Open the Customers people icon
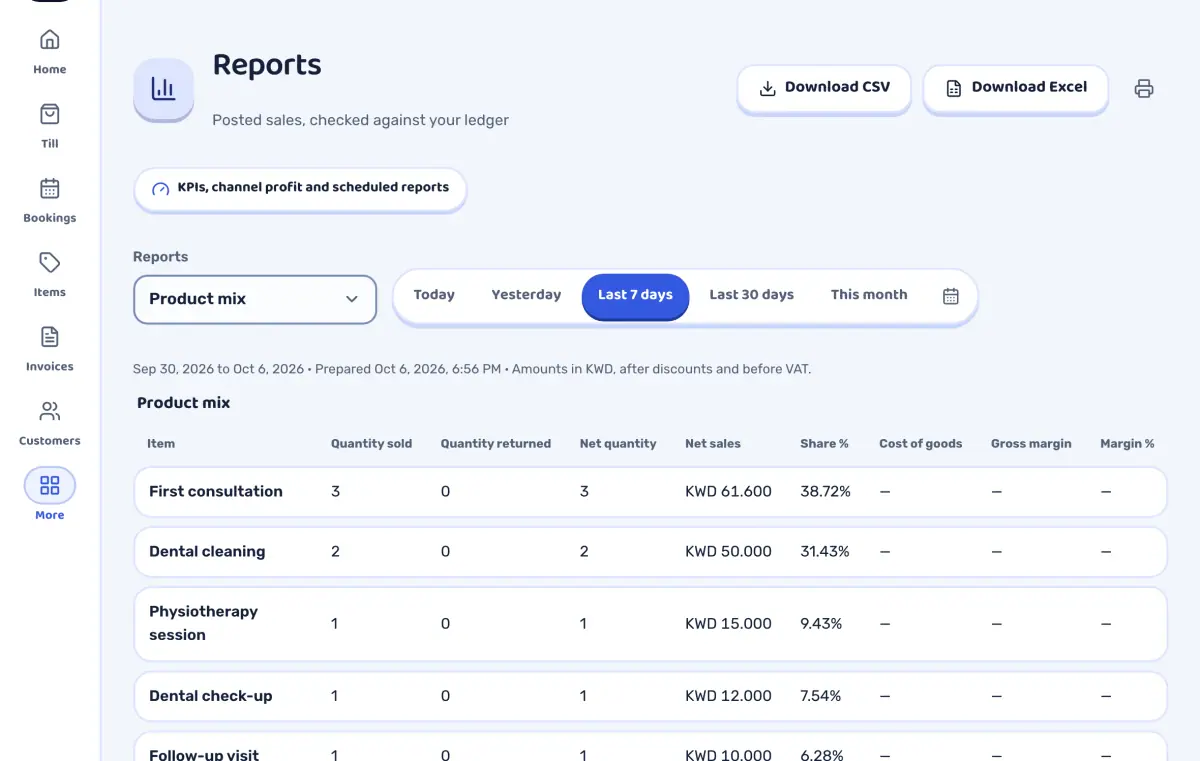Image resolution: width=1200 pixels, height=761 pixels. 49,411
